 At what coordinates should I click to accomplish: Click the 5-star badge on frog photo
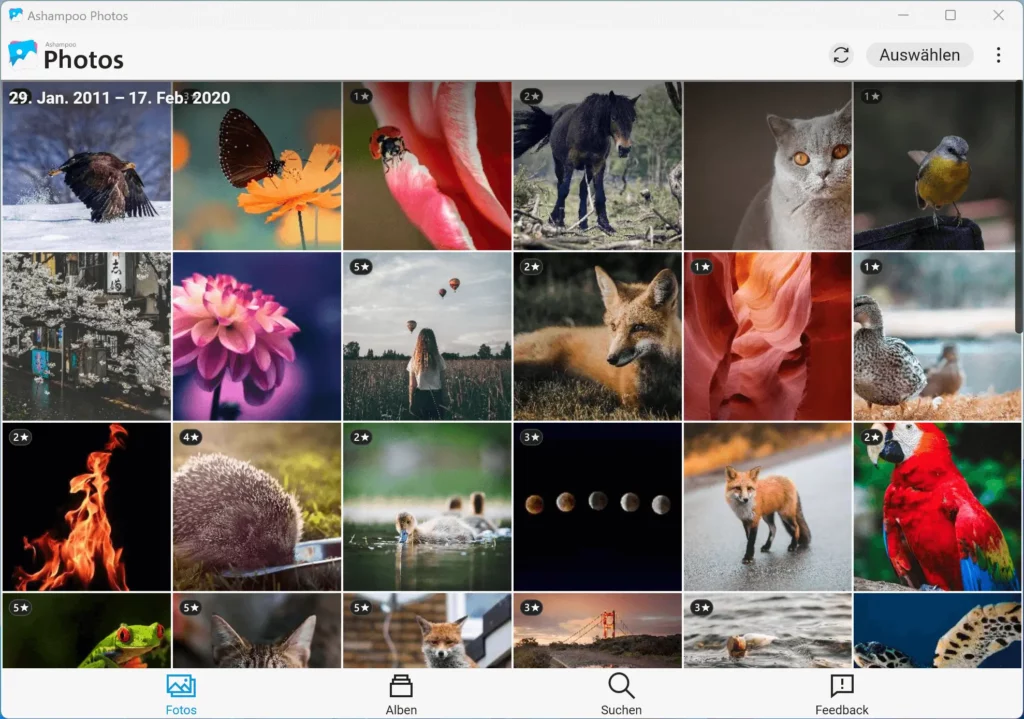point(20,607)
